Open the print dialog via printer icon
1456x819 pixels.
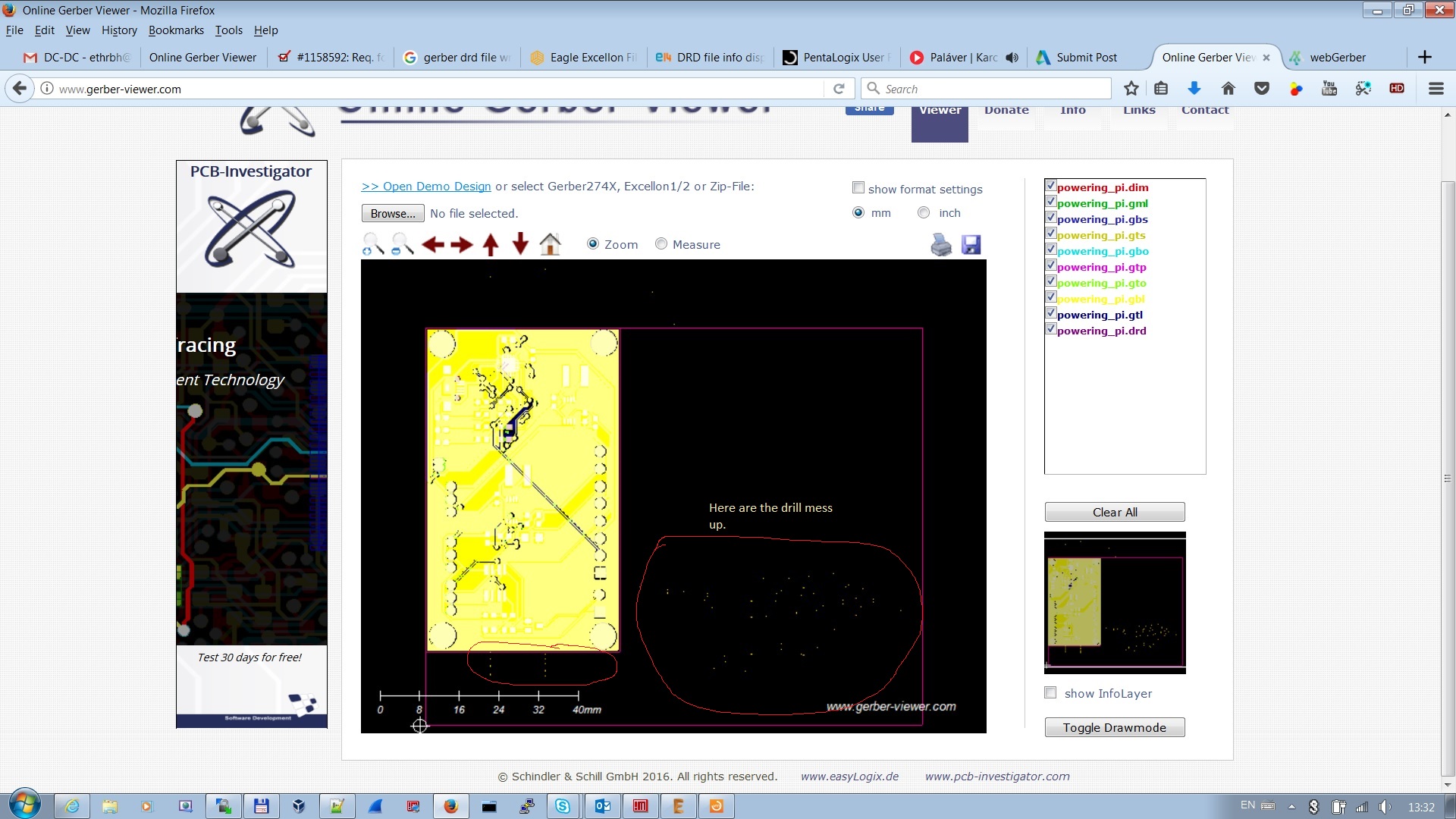click(x=940, y=244)
